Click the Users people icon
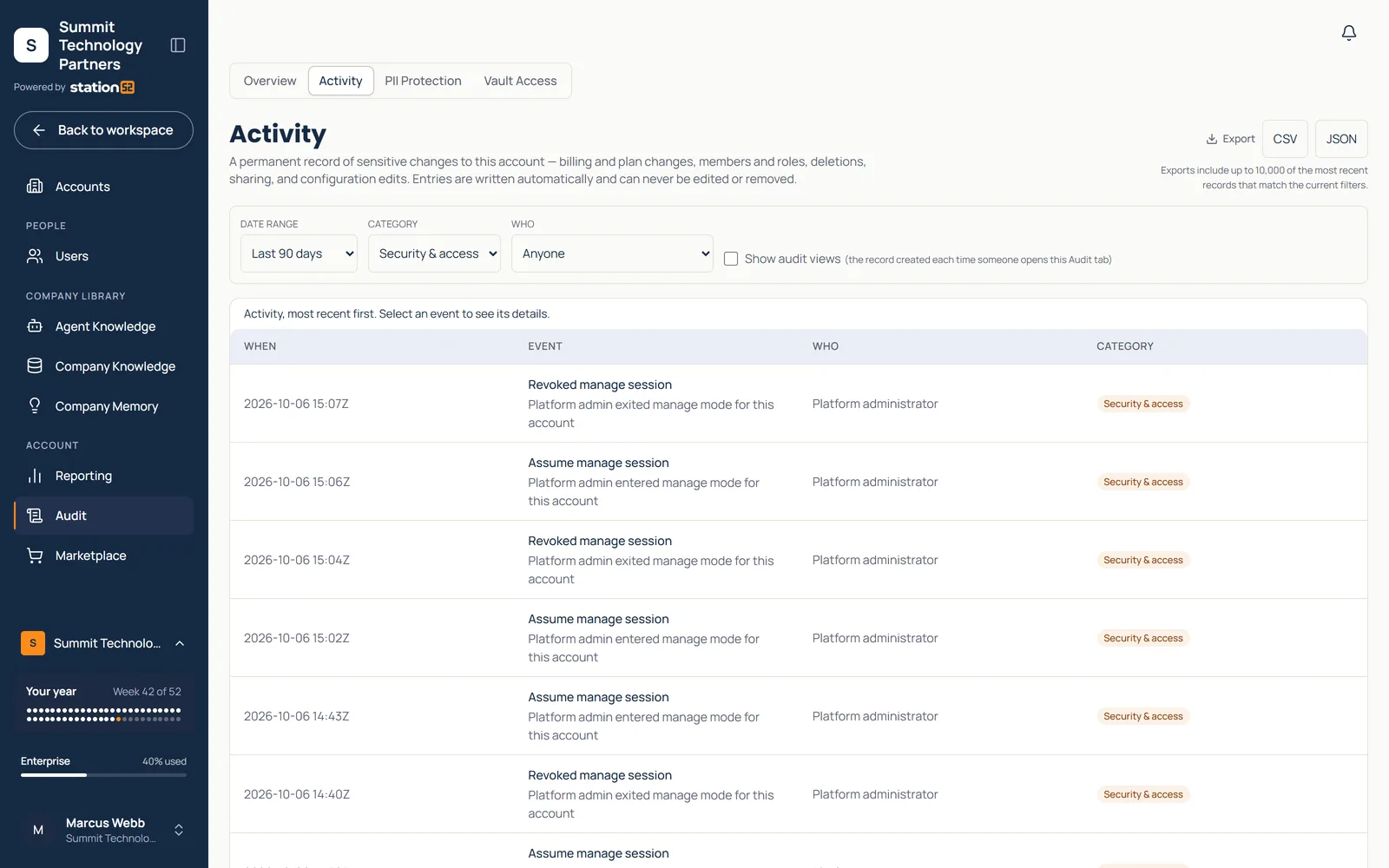 35,256
